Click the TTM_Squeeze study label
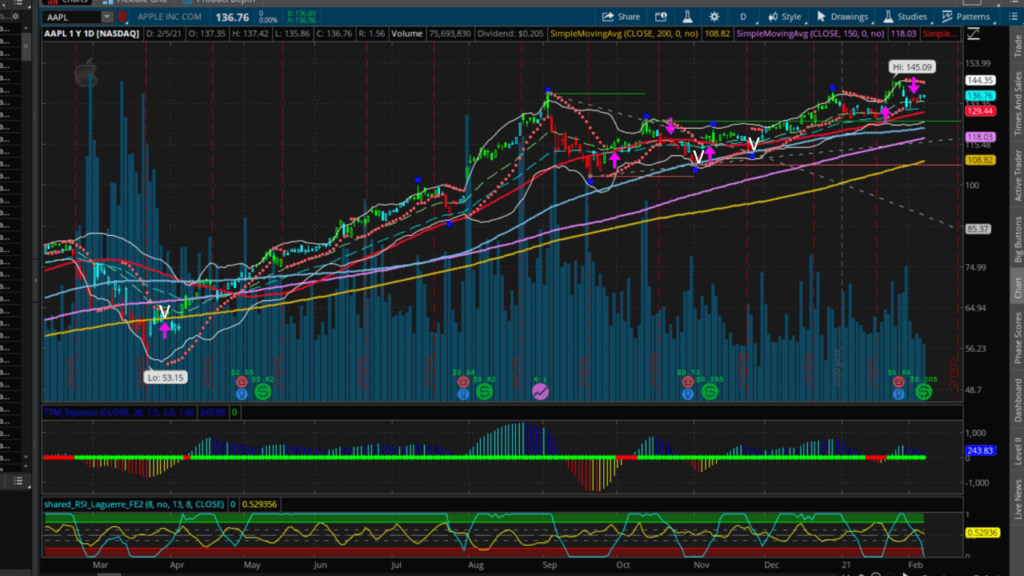 pos(119,413)
